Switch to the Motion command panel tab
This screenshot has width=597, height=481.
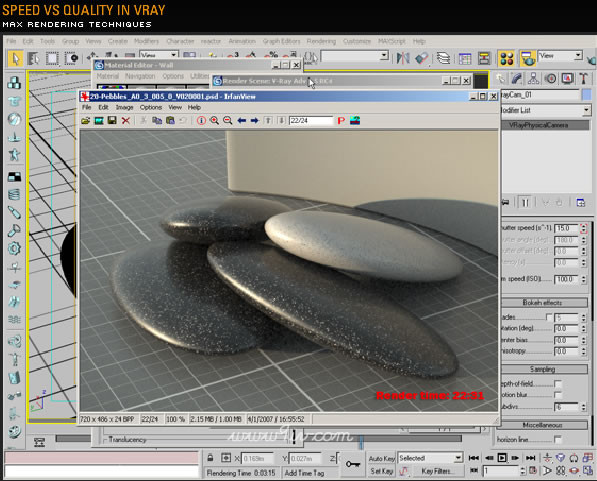coord(551,78)
